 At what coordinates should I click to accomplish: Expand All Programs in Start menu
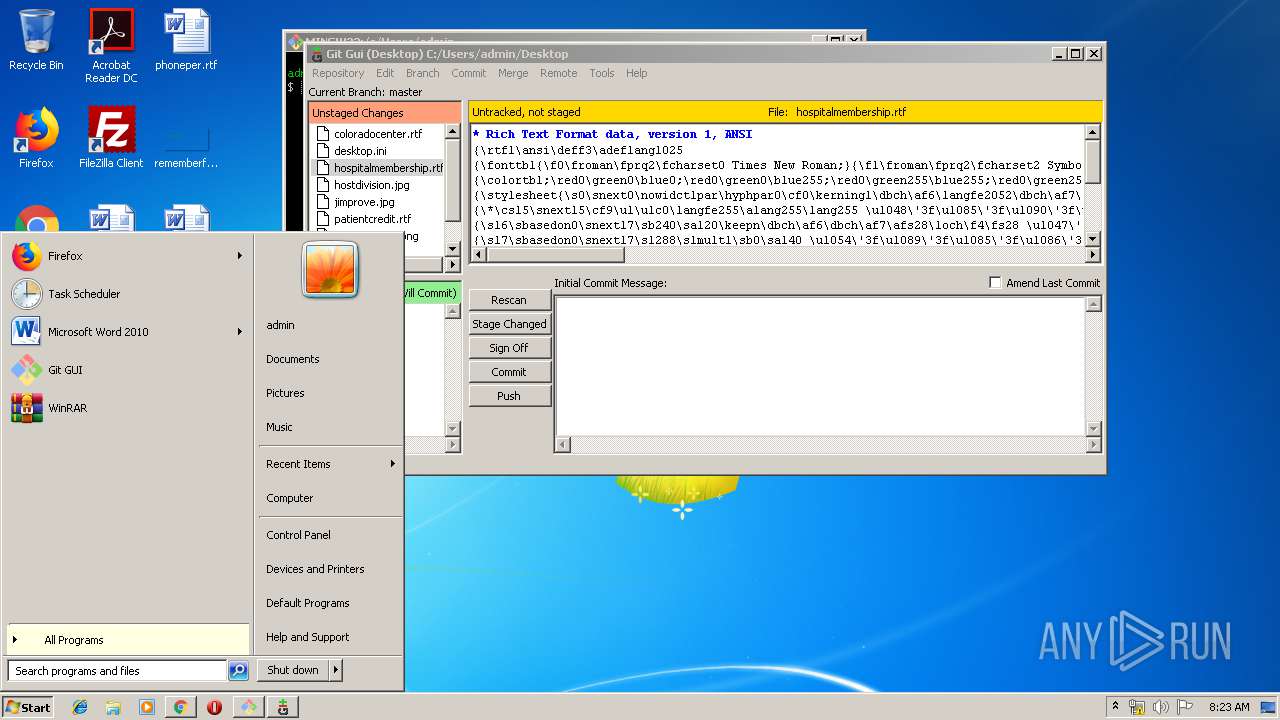pos(127,640)
